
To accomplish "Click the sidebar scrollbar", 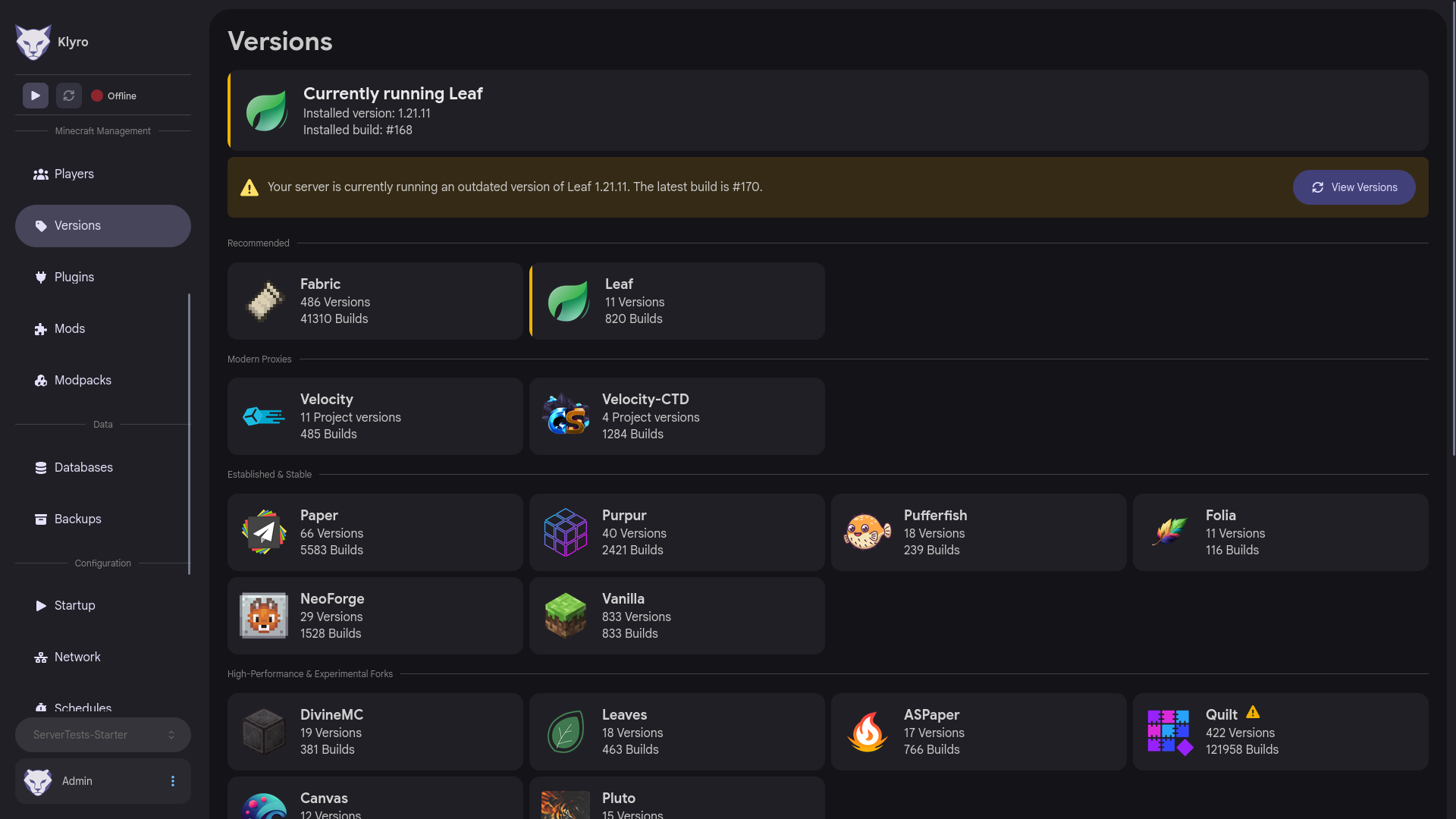I will (x=189, y=434).
